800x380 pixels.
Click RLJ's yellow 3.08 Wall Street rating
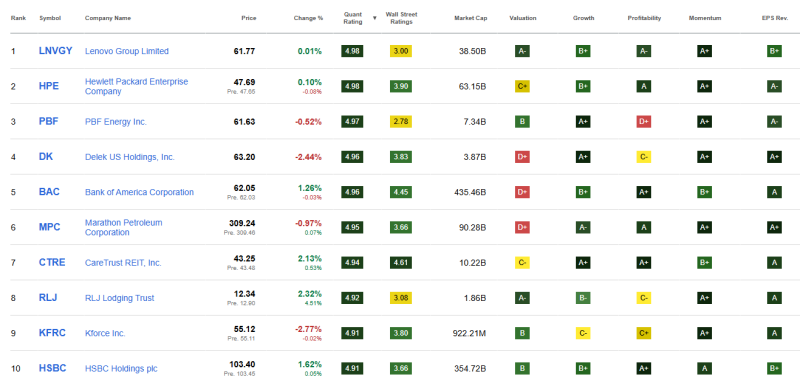coord(401,297)
